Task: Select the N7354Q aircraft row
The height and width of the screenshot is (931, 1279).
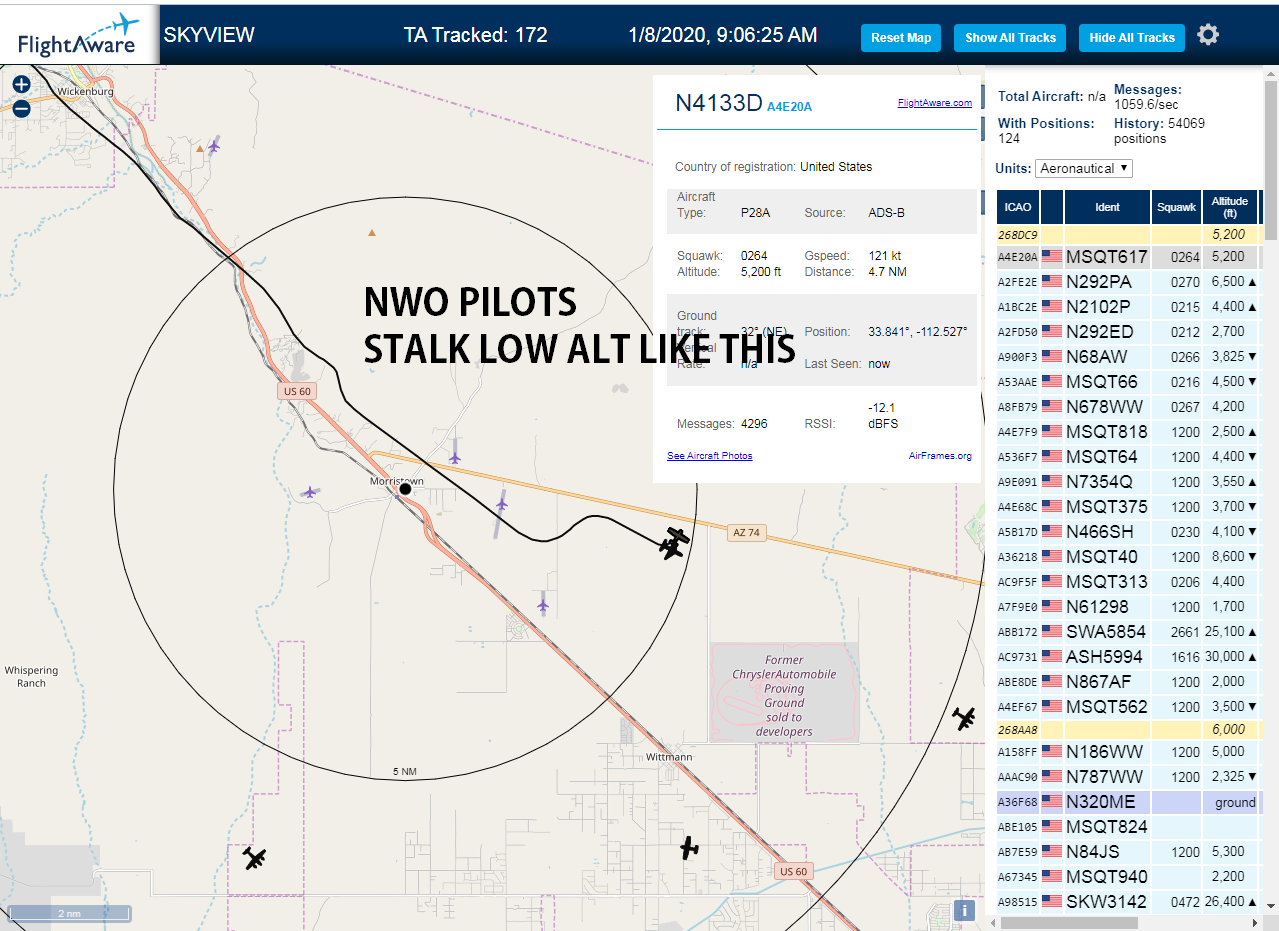Action: click(1130, 482)
